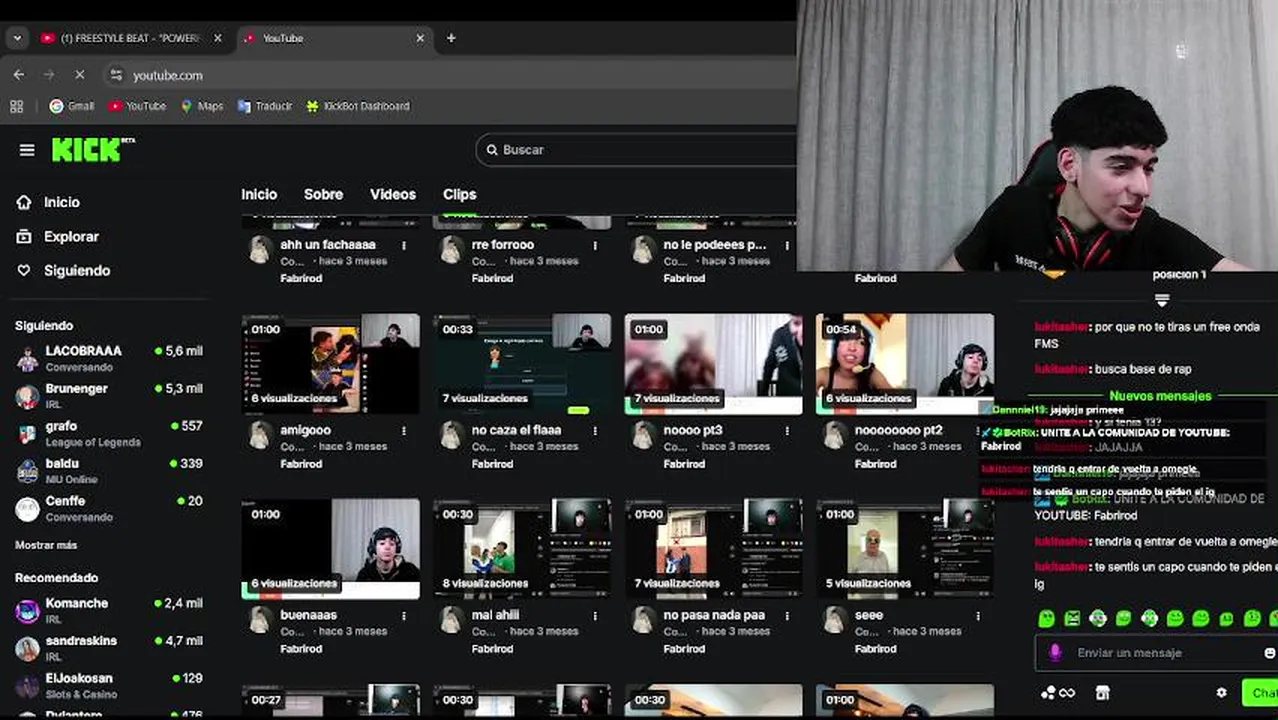Image resolution: width=1278 pixels, height=720 pixels.
Task: Expand the tab search dropdown arrow
Action: coord(17,38)
